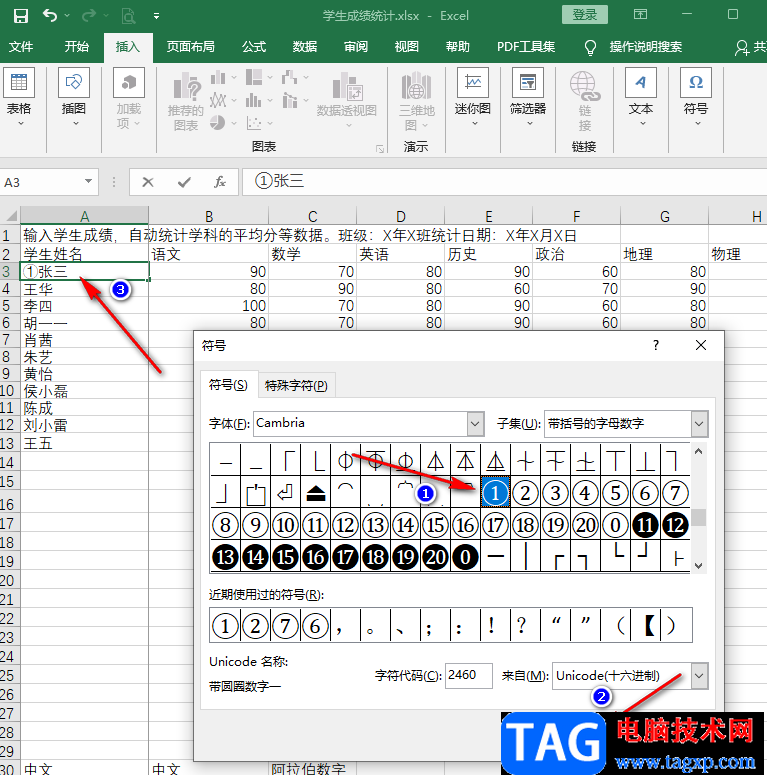Select the eject symbol in grid

(315, 493)
